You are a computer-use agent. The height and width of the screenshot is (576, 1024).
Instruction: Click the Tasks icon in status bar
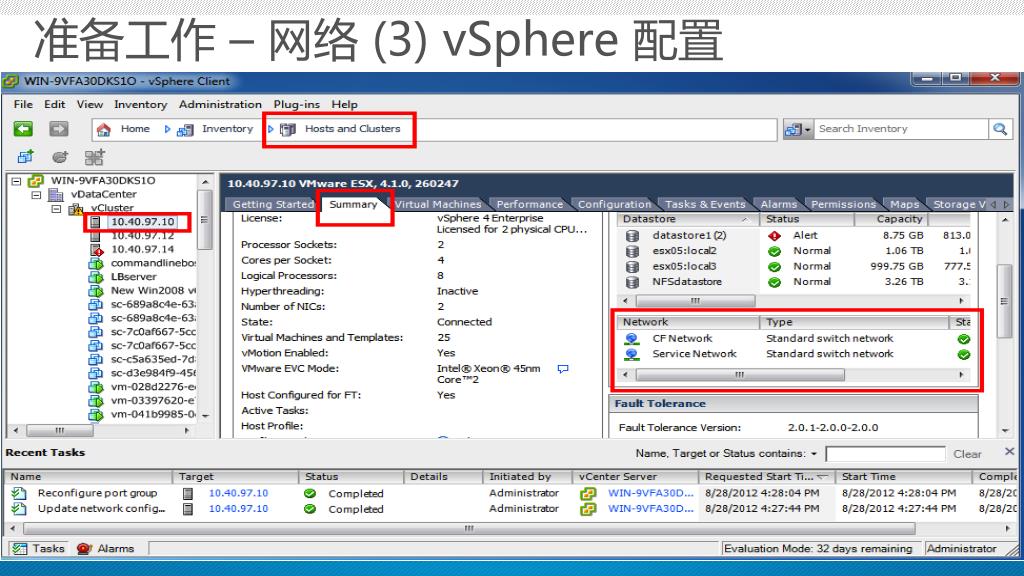tap(20, 549)
